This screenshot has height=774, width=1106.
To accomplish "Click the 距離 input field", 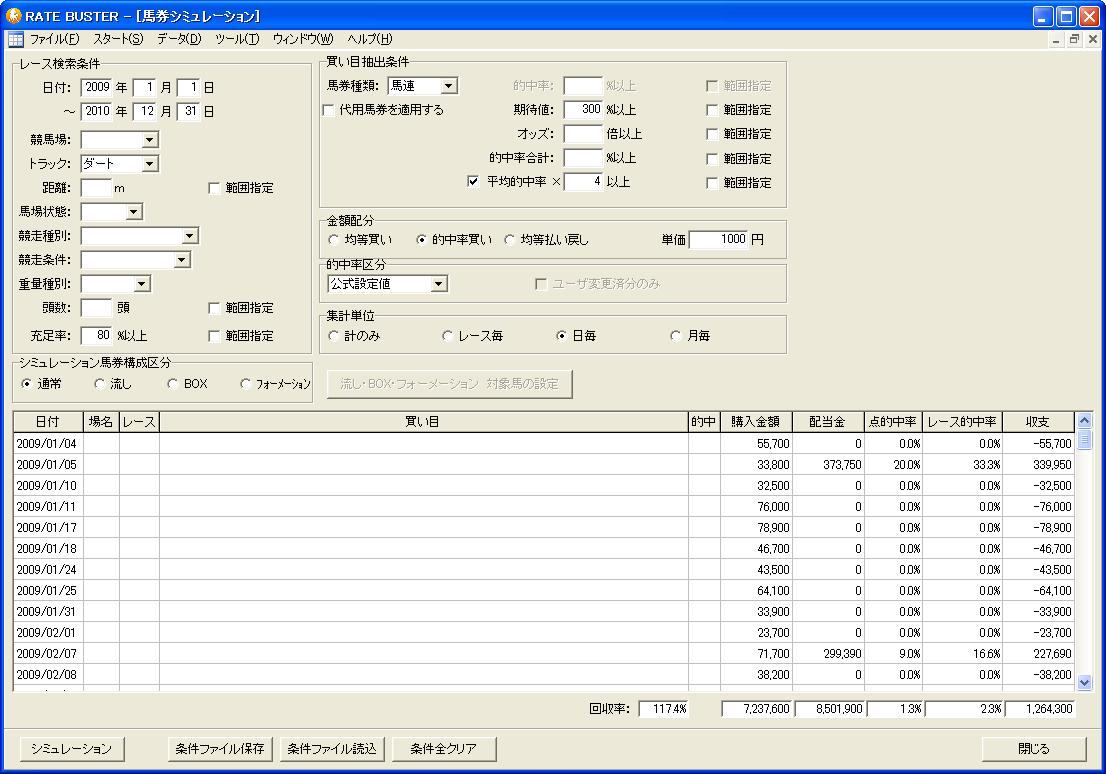I will (x=97, y=188).
